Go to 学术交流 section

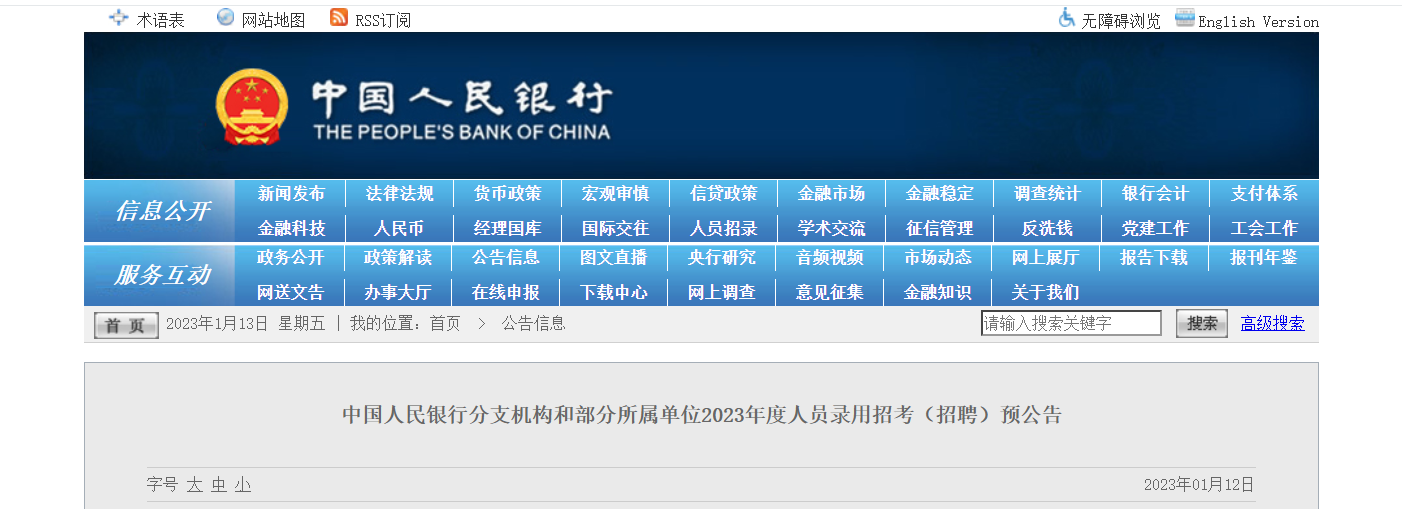coord(831,228)
